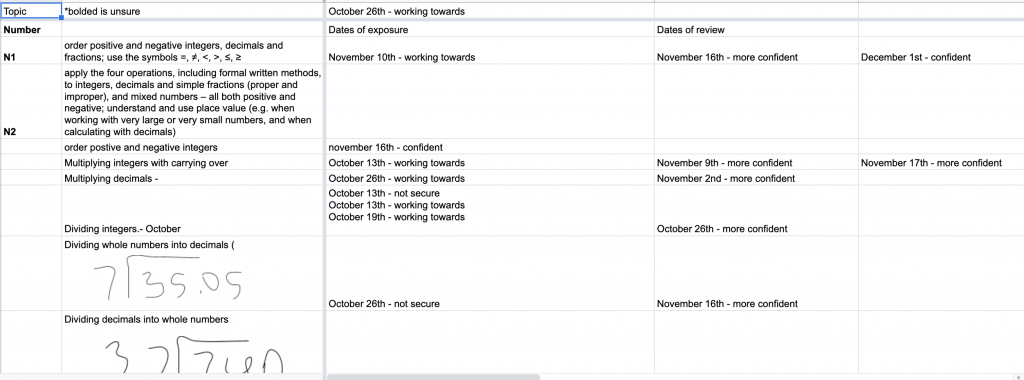
Task: Click the handwritten division image under 'Dividing decimals'
Action: (x=195, y=355)
